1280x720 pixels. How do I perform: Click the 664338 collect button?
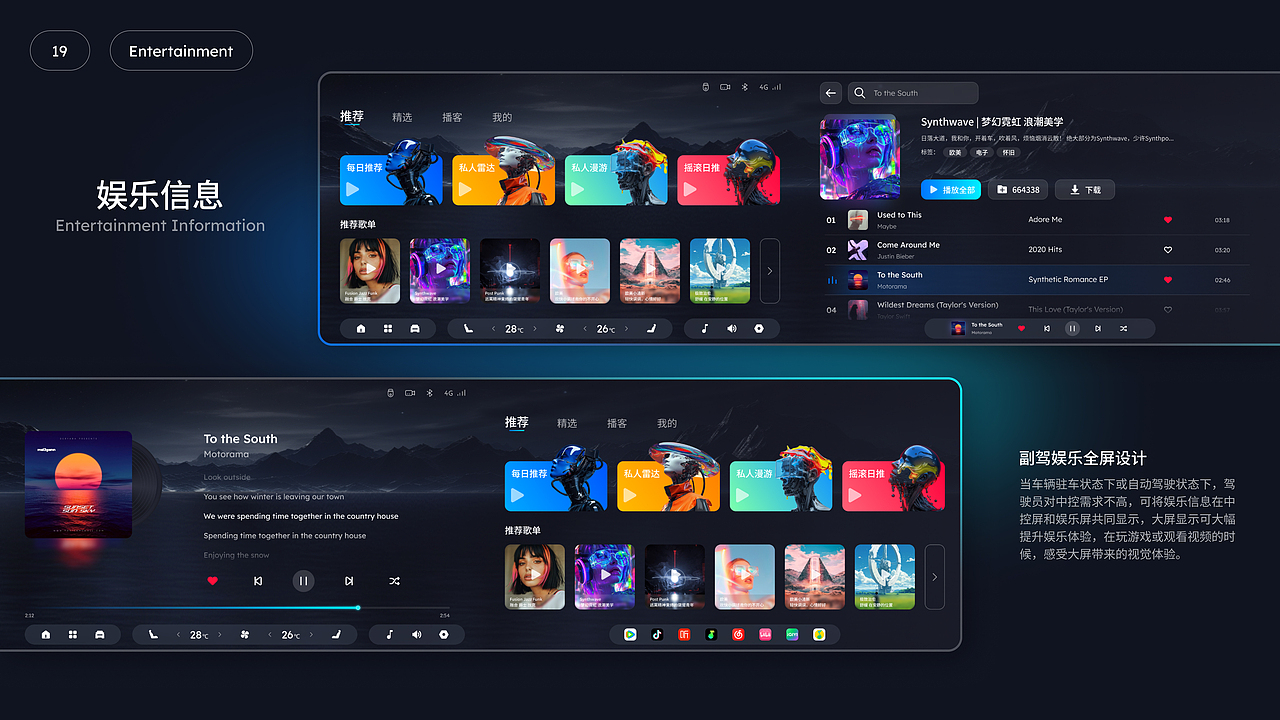[x=1018, y=189]
